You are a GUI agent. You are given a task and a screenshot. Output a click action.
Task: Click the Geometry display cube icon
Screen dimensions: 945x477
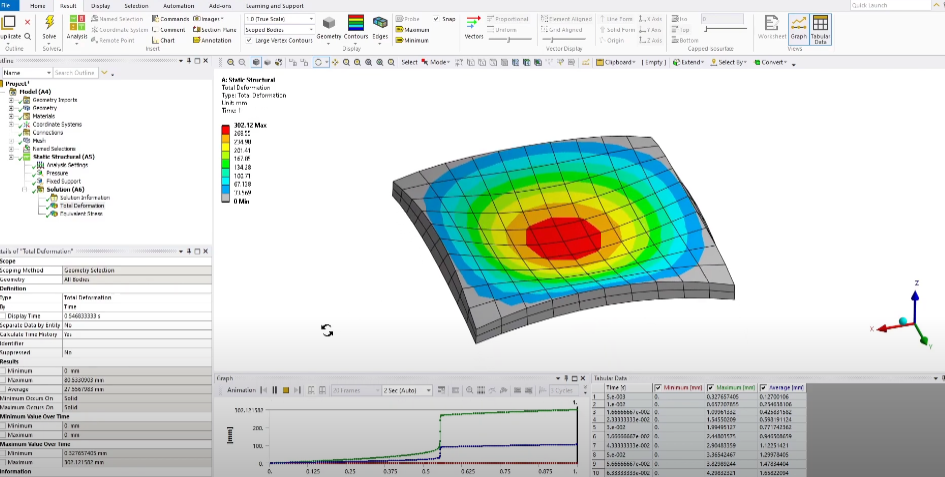328,24
